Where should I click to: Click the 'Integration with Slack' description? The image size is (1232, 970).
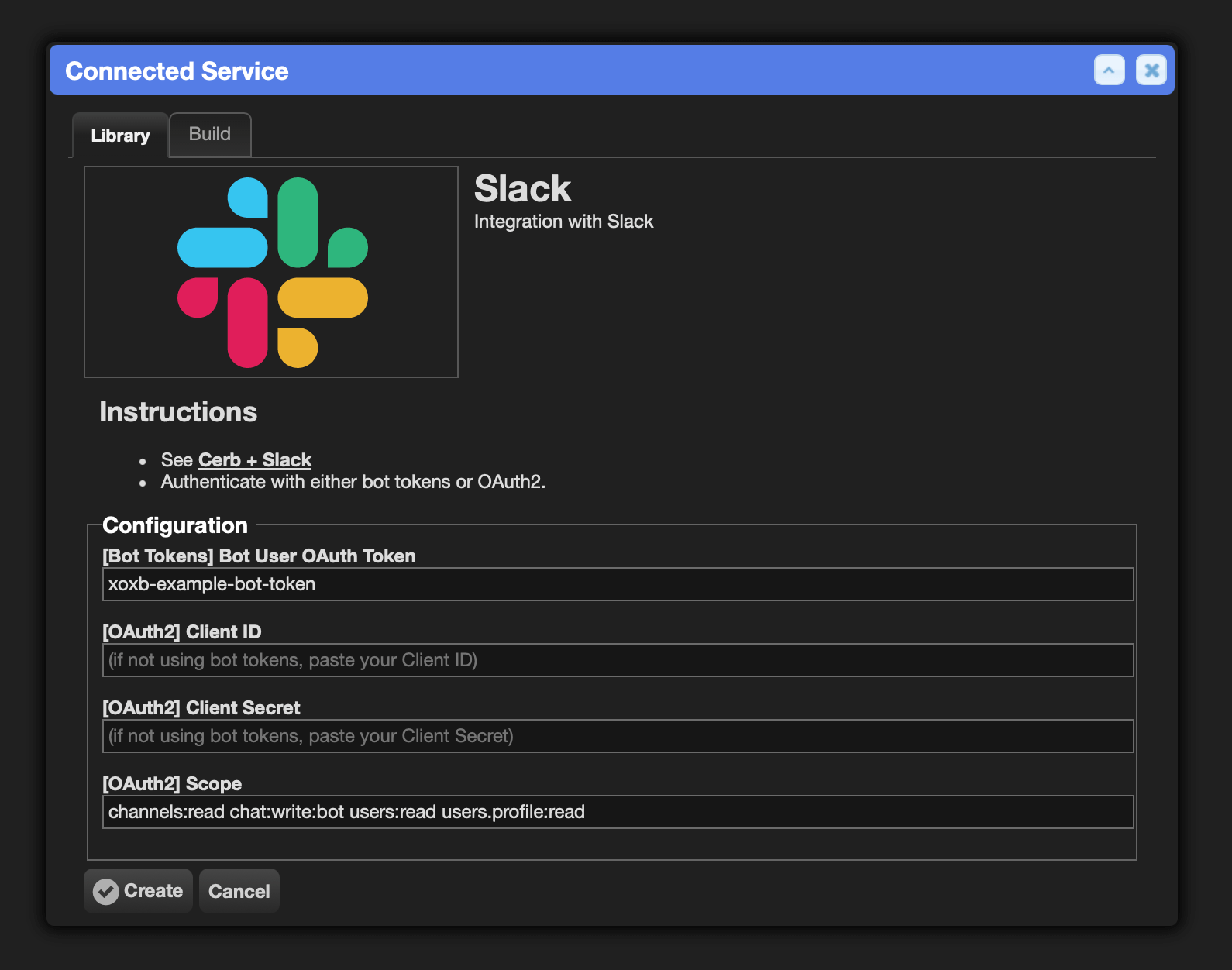[x=564, y=222]
